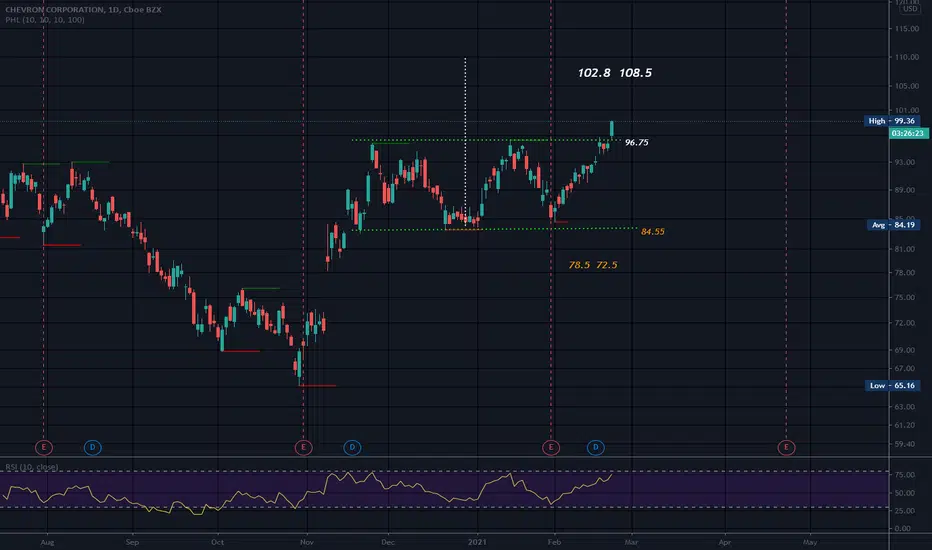The width and height of the screenshot is (932, 550).
Task: Click the High 99.36 price label
Action: [892, 121]
